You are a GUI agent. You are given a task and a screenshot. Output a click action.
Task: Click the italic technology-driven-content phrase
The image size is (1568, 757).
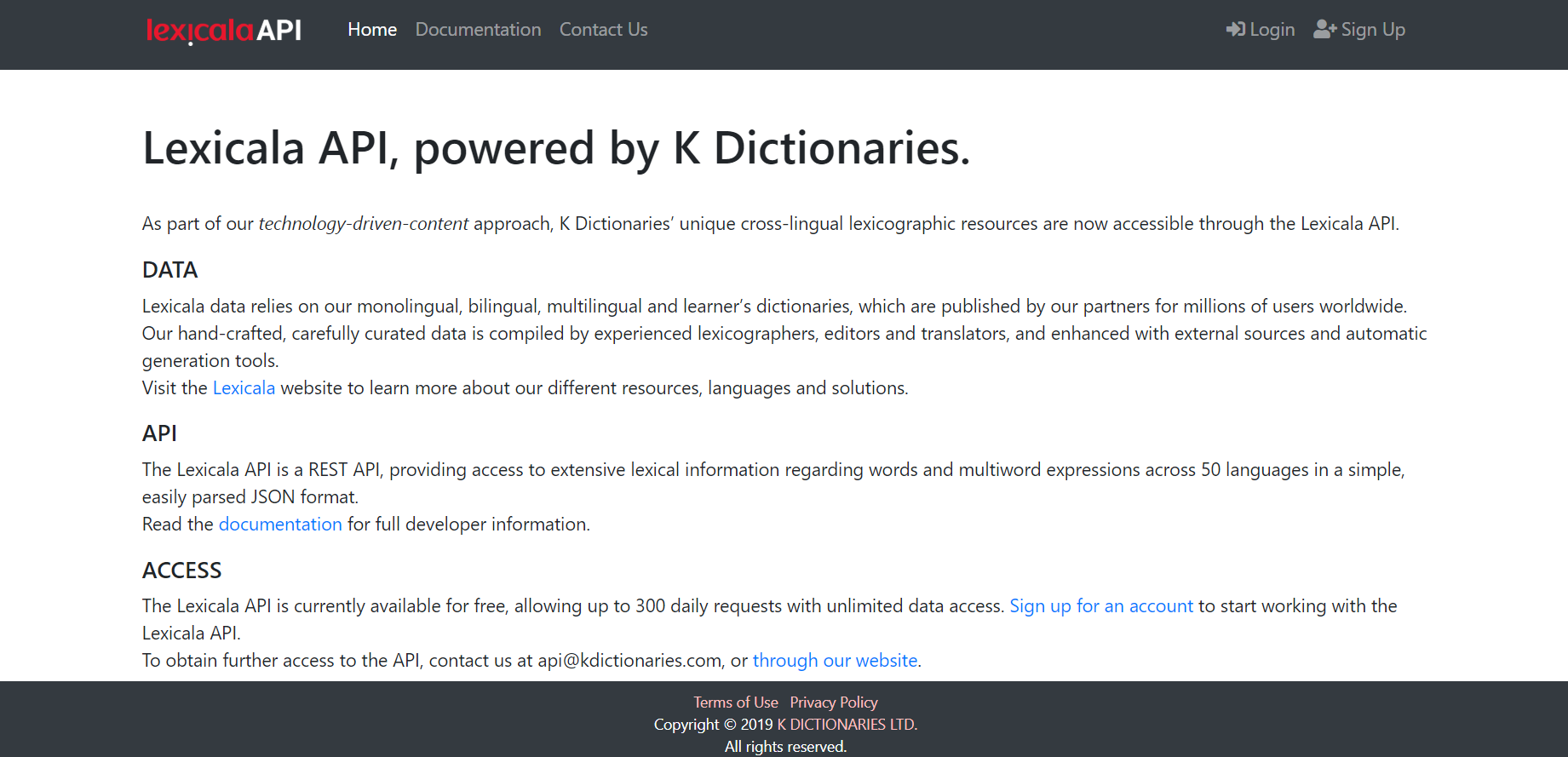coord(364,224)
